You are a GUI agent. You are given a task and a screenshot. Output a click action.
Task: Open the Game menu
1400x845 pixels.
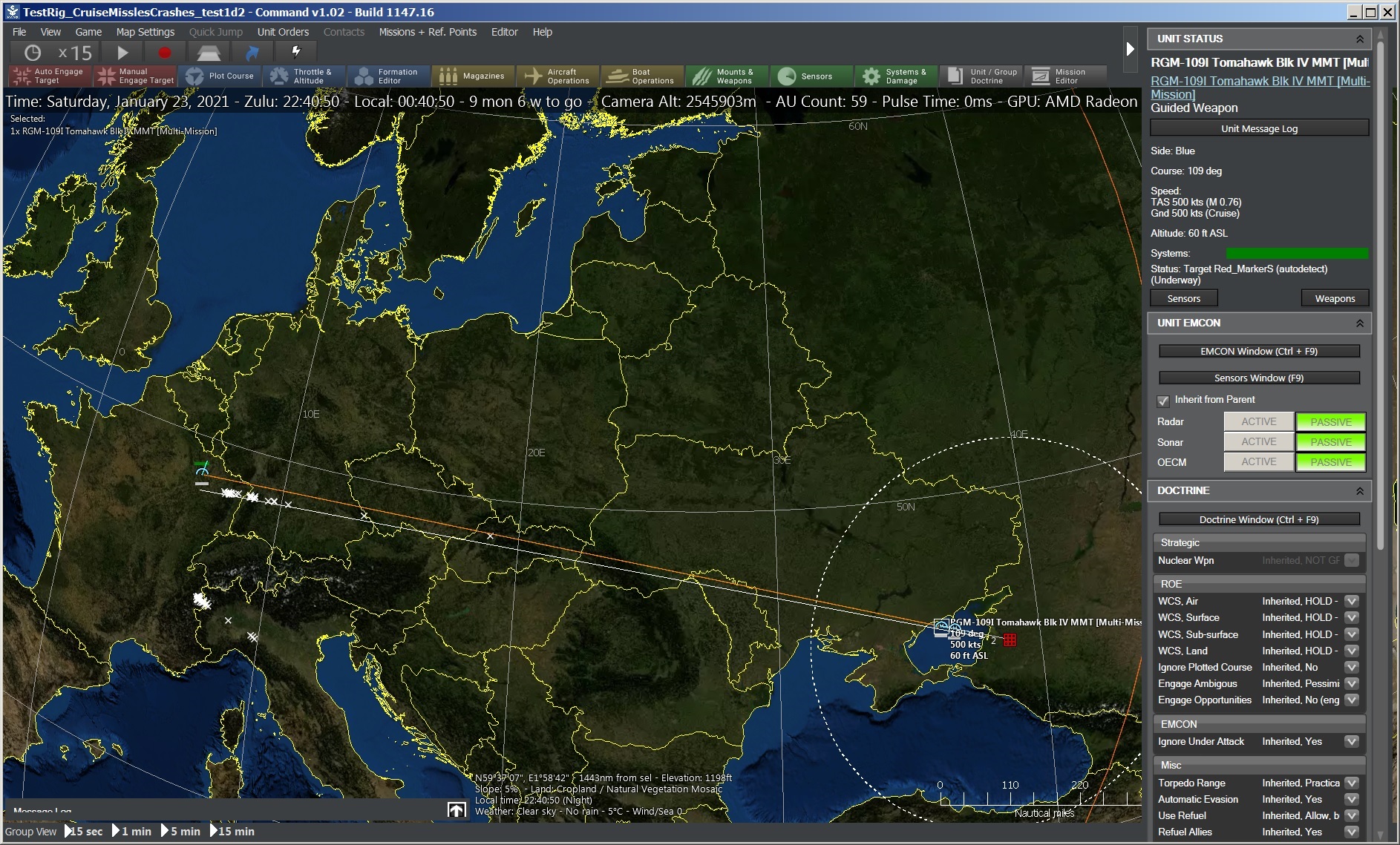pos(88,32)
